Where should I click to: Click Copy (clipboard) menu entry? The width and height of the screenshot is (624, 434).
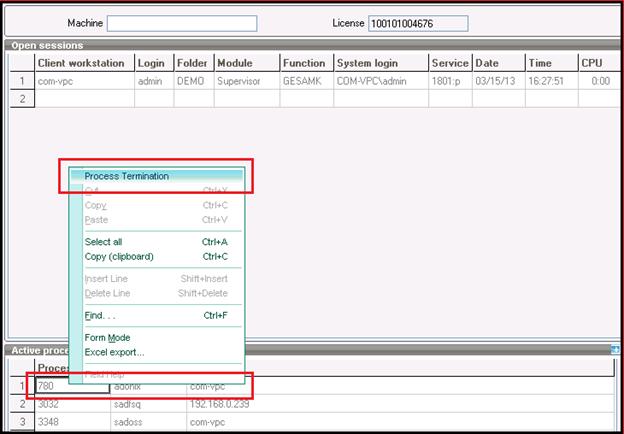coord(119,256)
